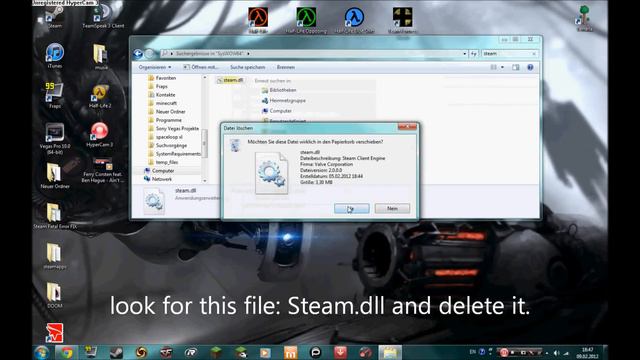Image resolution: width=640 pixels, height=360 pixels.
Task: Close the Datei löschen dialog
Action: [407, 127]
